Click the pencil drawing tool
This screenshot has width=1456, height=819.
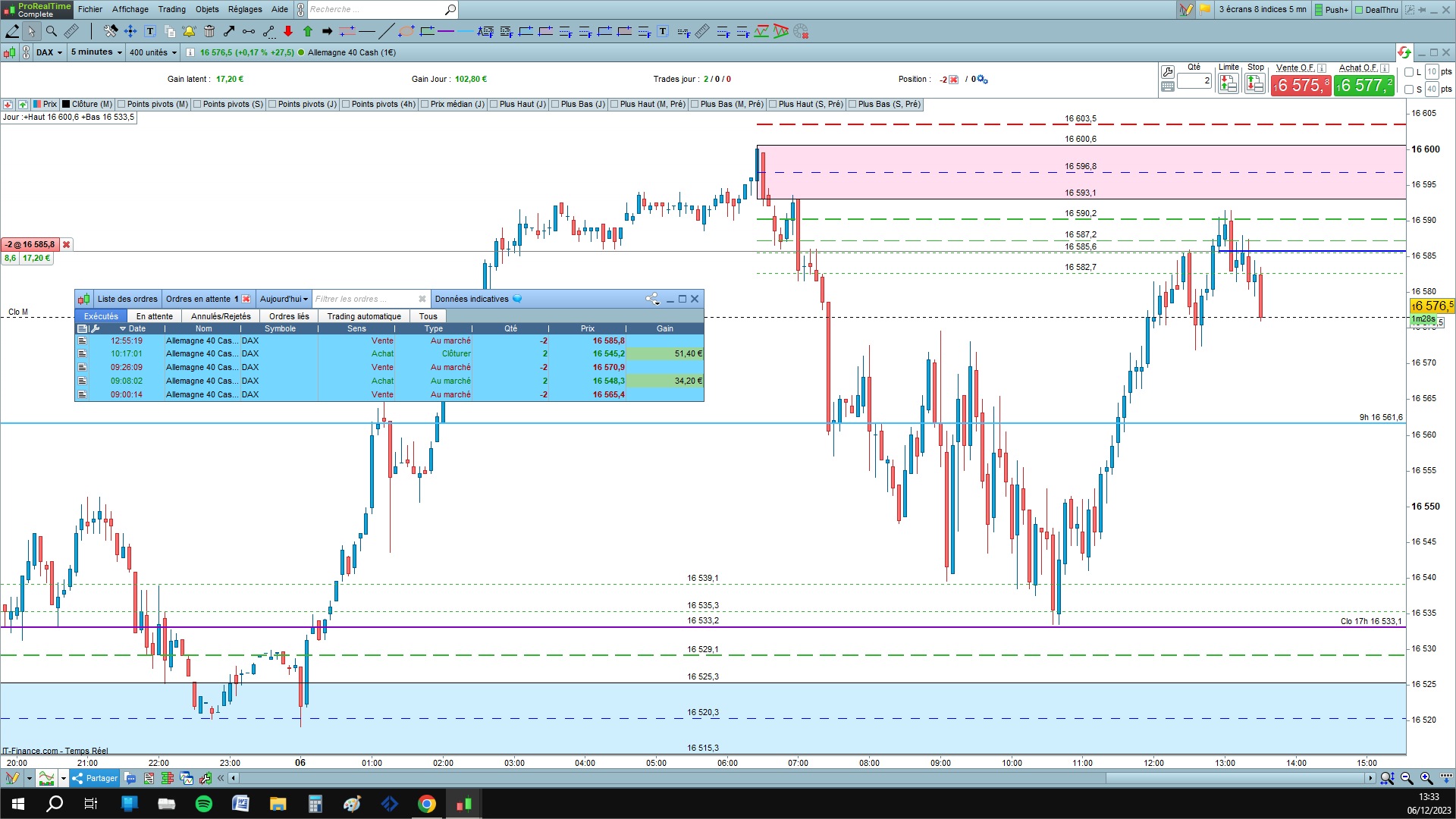[x=12, y=31]
